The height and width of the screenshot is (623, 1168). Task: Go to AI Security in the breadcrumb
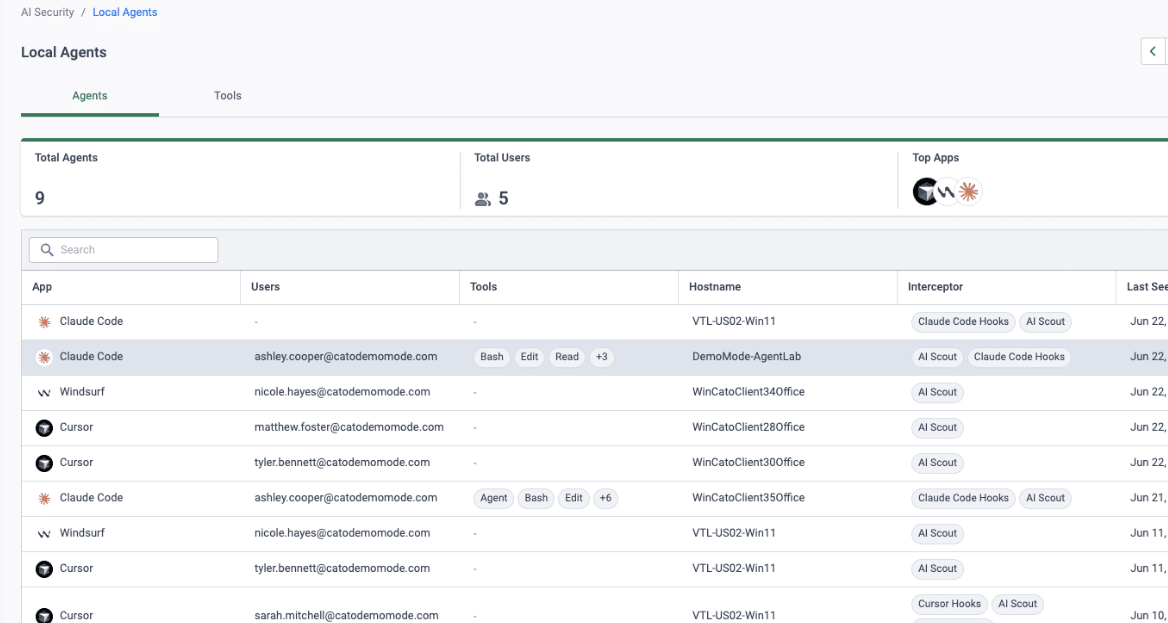(47, 12)
